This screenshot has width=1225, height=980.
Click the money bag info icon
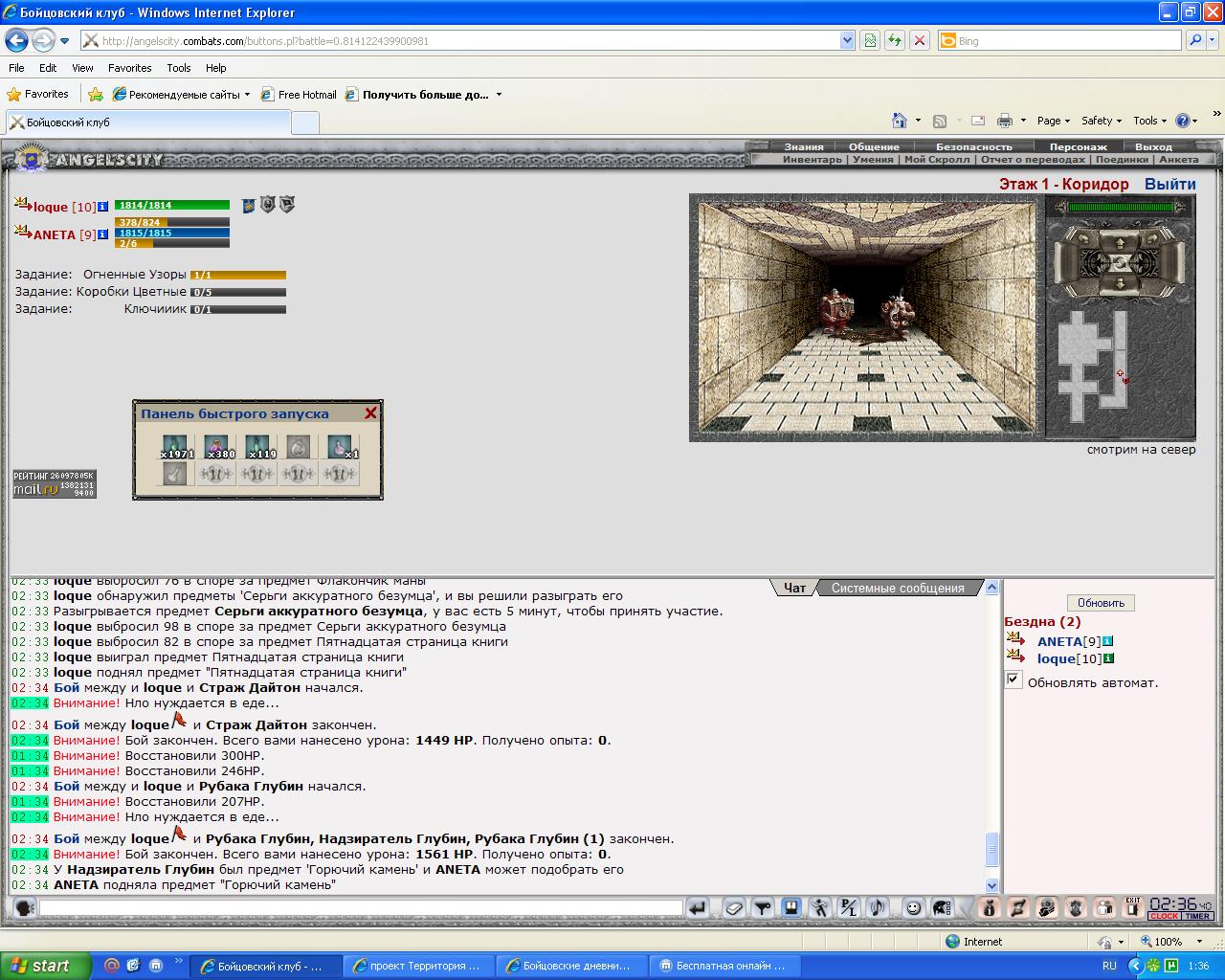(990, 907)
